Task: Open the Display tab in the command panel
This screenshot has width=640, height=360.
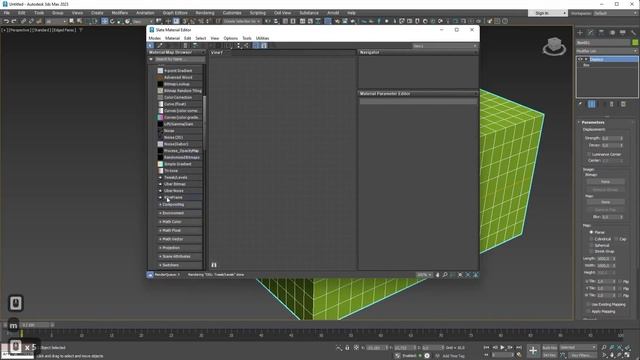Action: (x=622, y=32)
